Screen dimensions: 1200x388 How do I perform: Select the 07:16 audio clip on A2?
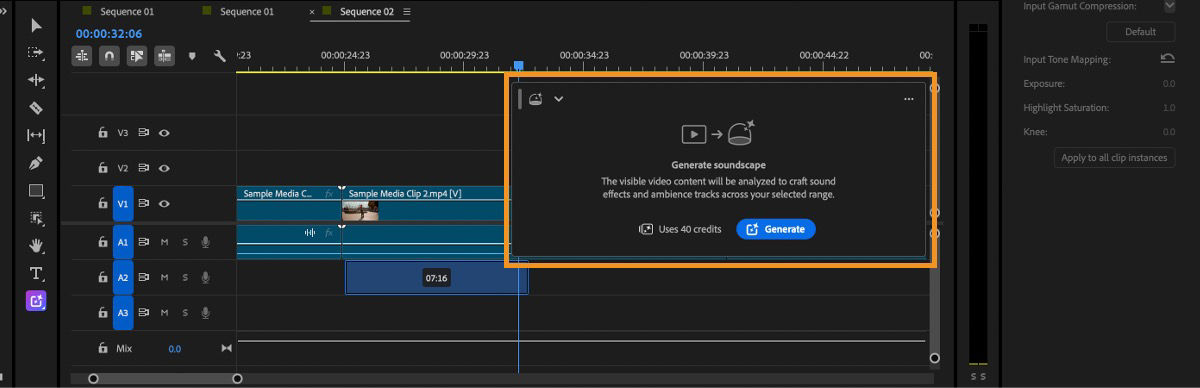436,277
